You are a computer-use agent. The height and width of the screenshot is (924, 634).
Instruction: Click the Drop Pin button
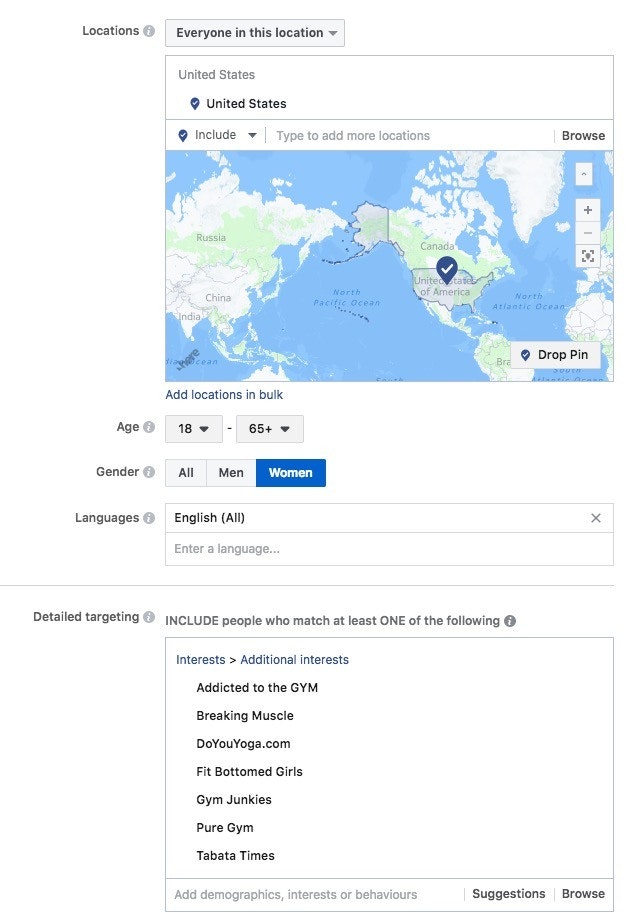[x=555, y=355]
